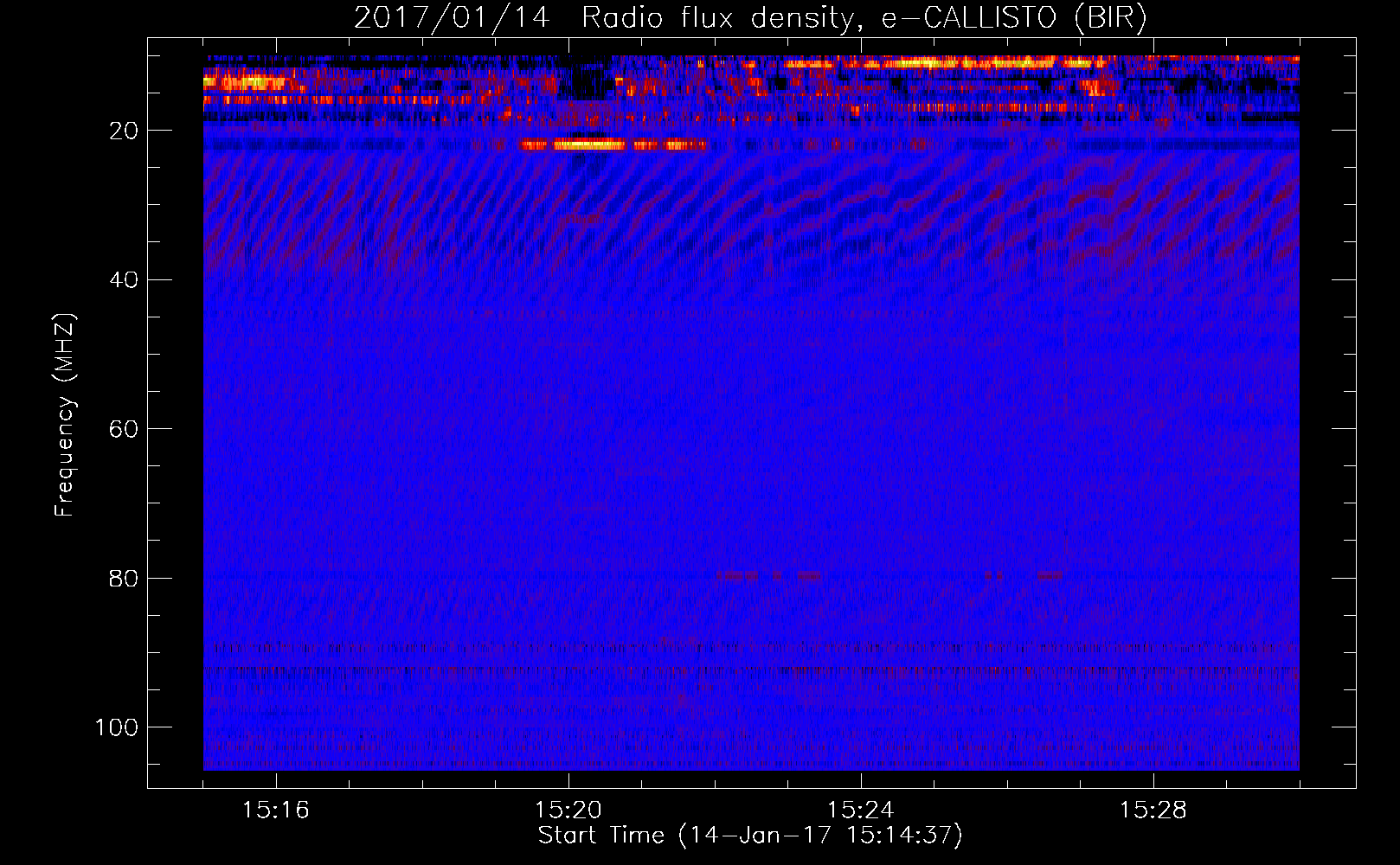Click the 100 MHz frequency tick label
Image resolution: width=1400 pixels, height=865 pixels.
point(117,727)
